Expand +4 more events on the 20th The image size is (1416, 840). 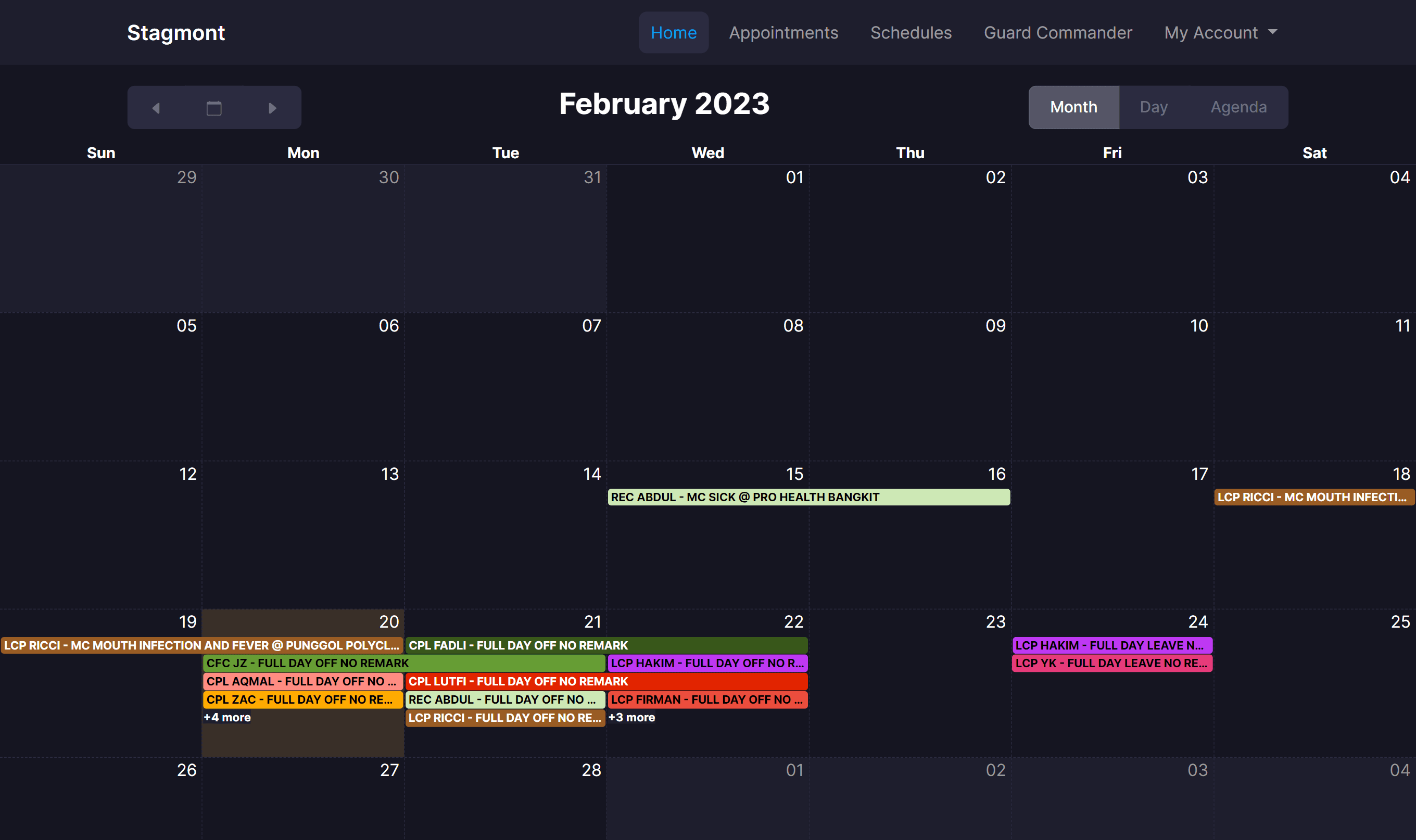point(227,717)
